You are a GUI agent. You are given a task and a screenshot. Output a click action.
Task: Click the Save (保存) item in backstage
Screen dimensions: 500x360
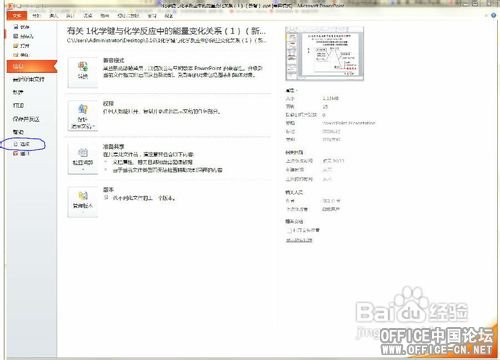21,27
